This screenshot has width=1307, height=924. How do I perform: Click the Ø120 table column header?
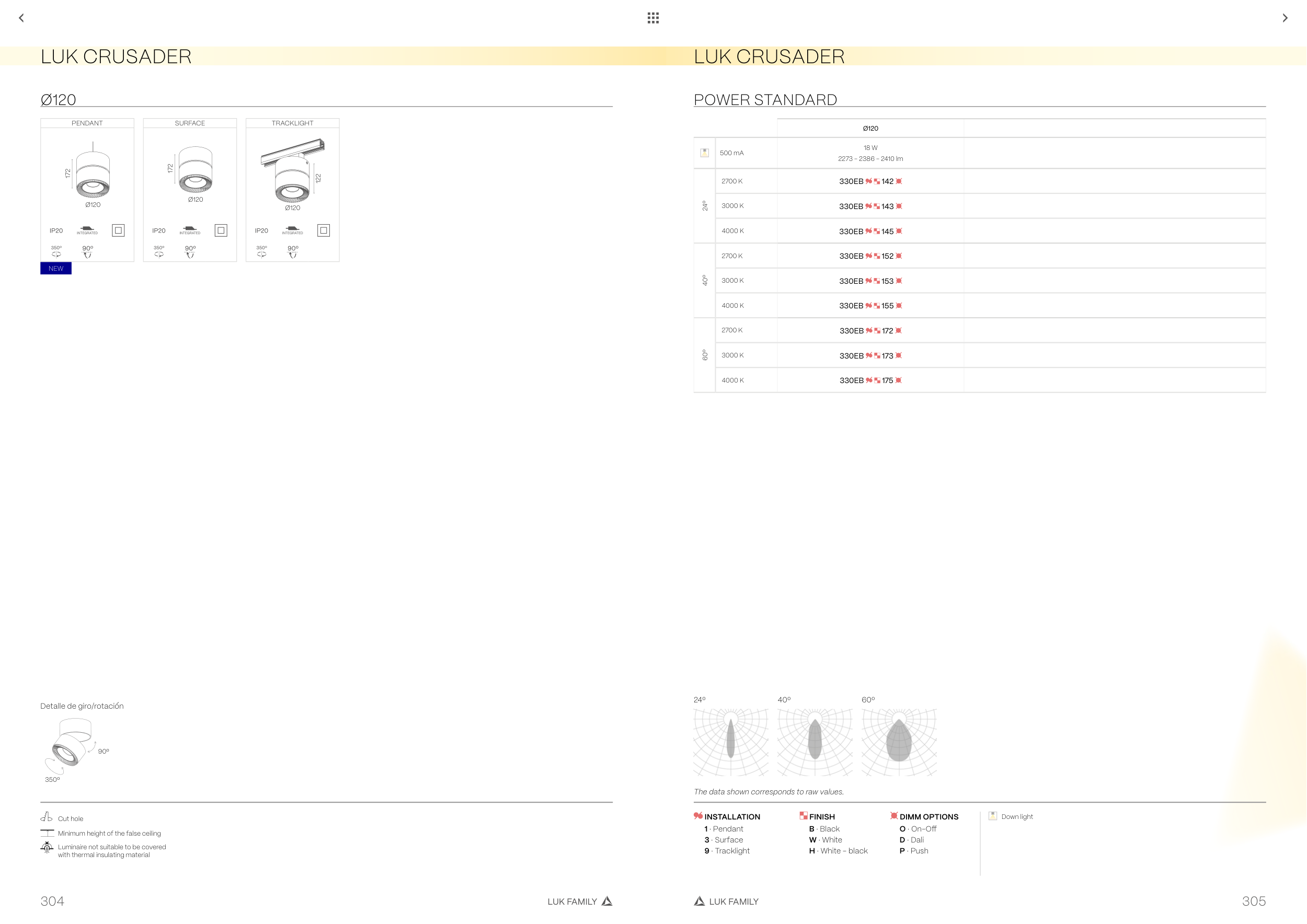[x=870, y=129]
